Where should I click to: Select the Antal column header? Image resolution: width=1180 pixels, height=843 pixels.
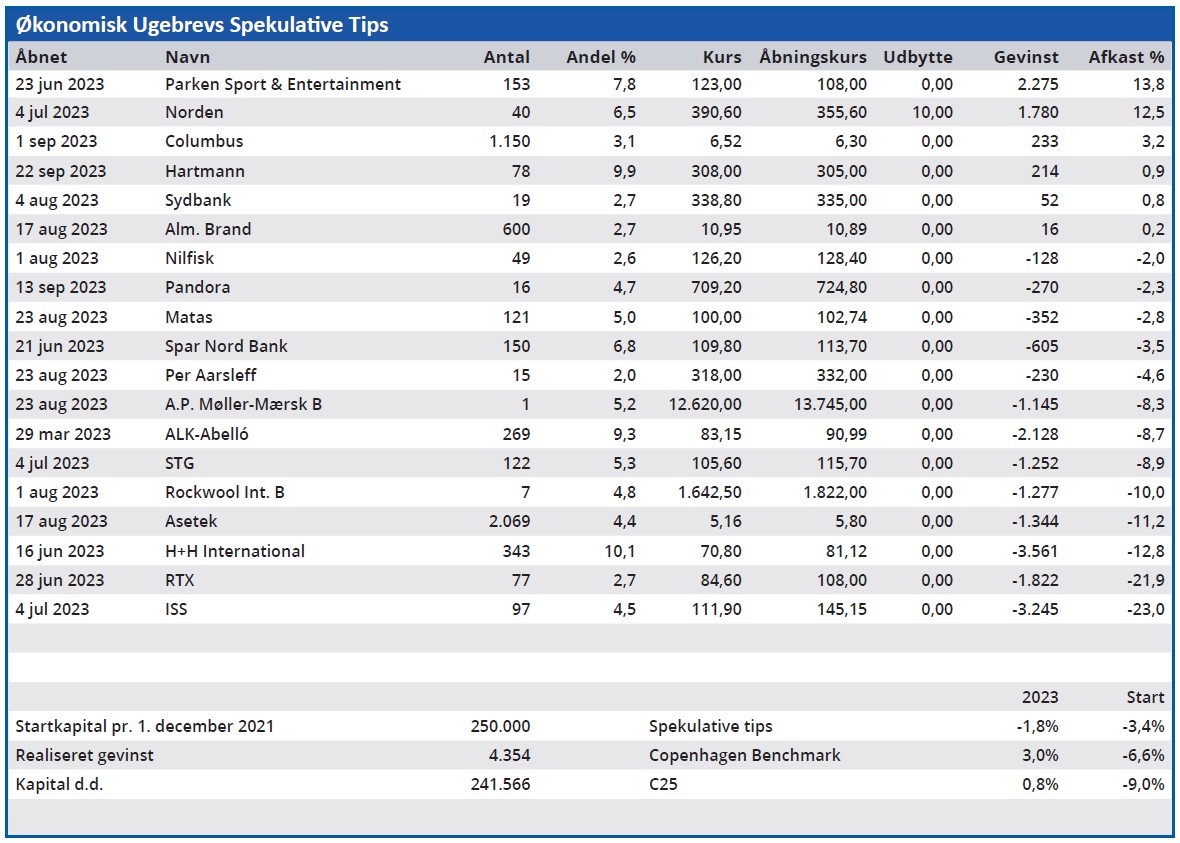pos(506,57)
